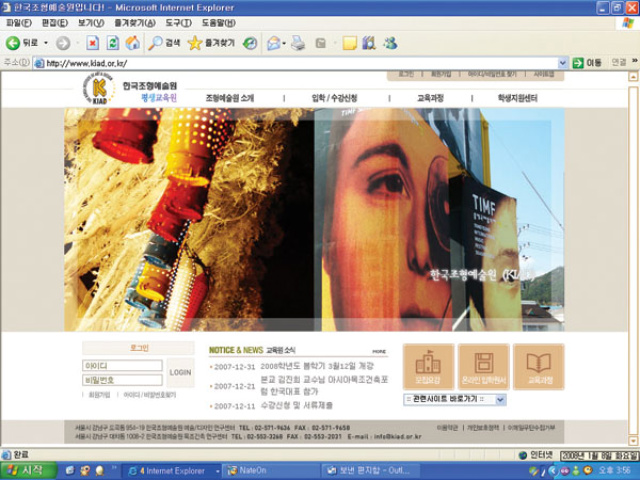
Task: Open the 도구(T) menu
Action: point(178,23)
